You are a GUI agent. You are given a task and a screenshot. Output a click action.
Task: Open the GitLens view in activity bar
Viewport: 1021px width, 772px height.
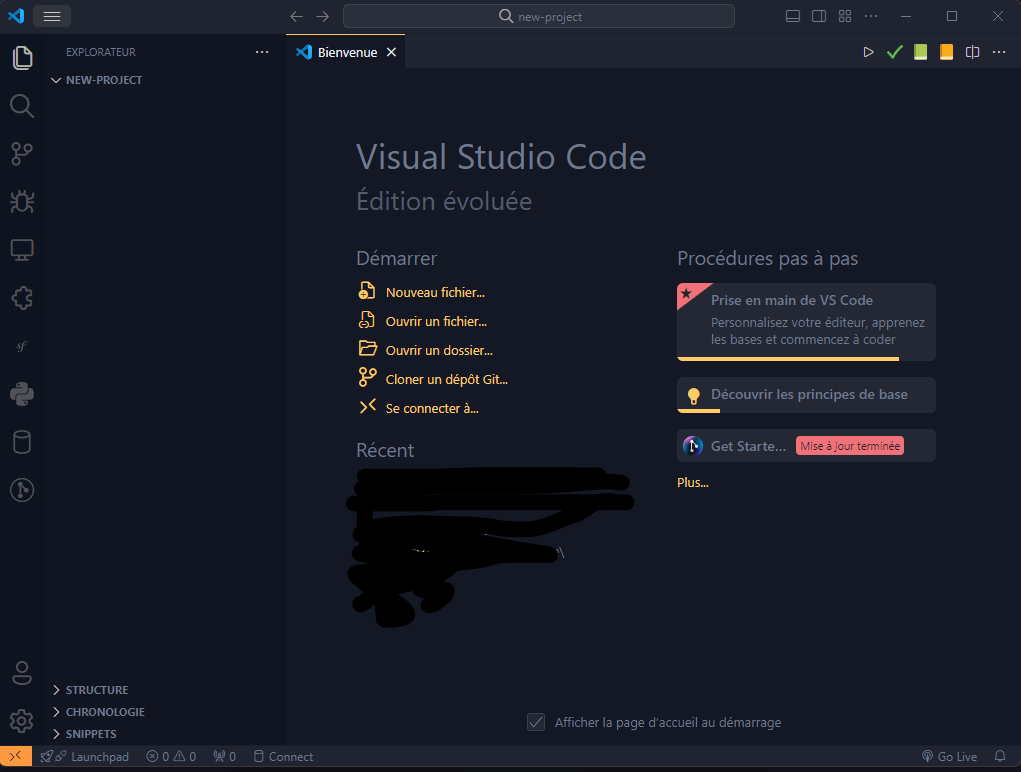(x=22, y=490)
